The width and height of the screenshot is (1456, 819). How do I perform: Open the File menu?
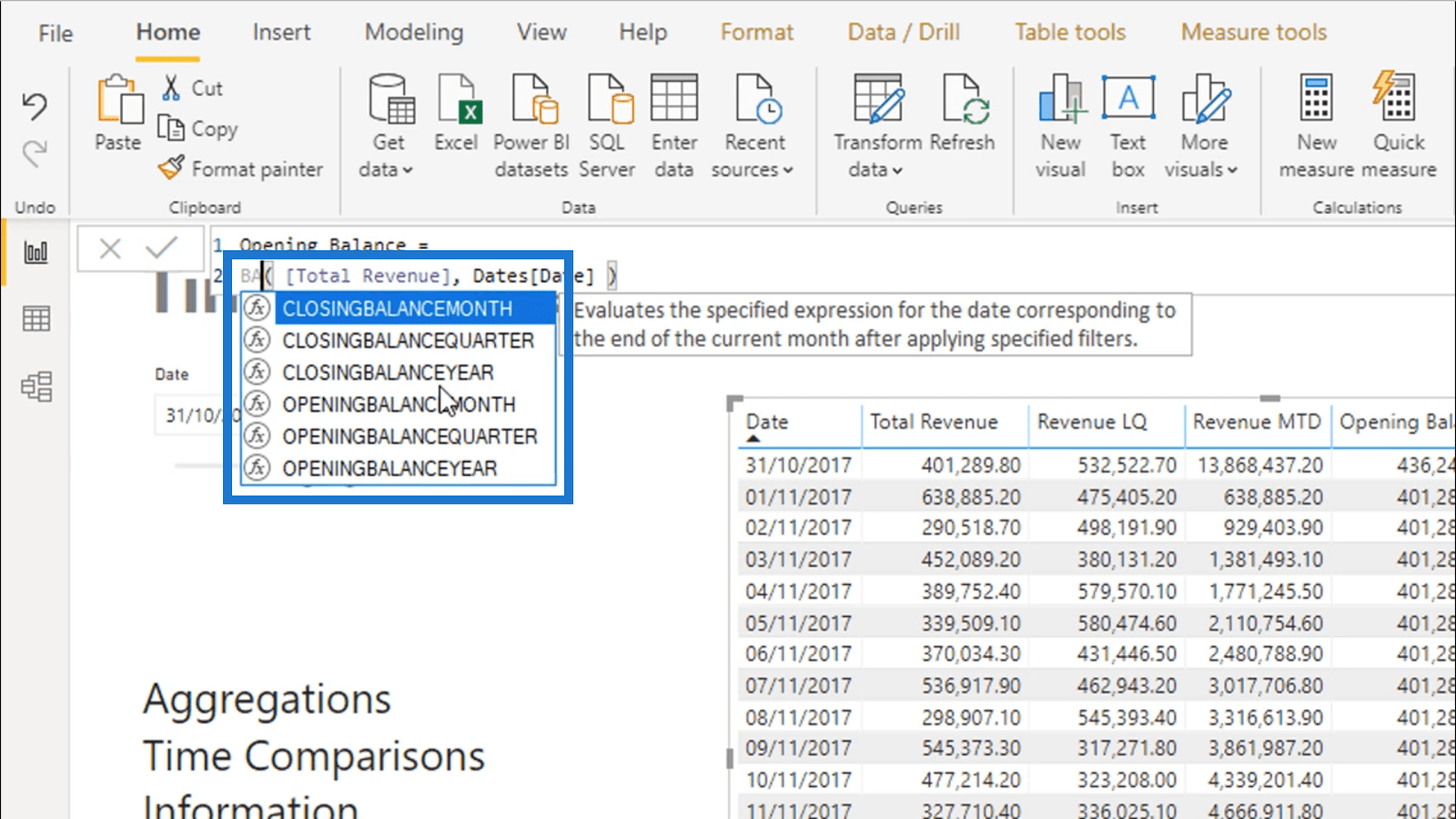(x=56, y=34)
